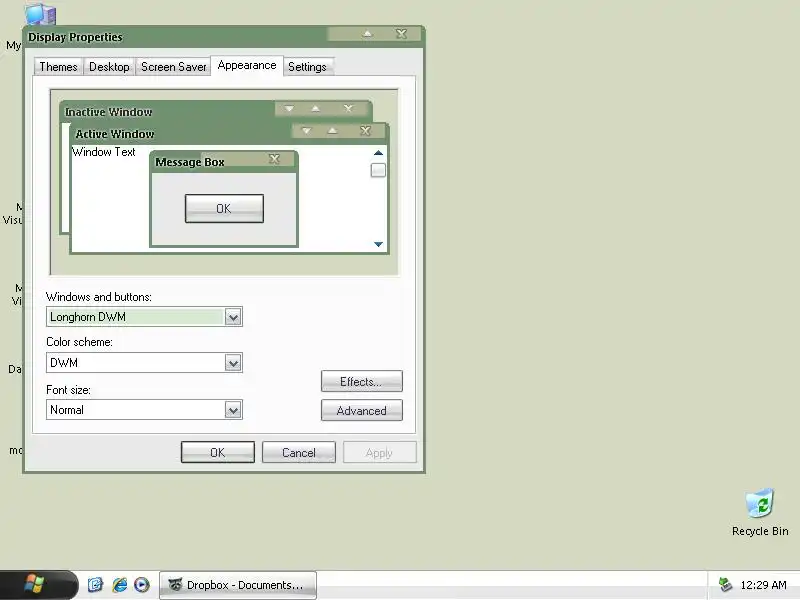Click Active Window preview minimize arrow

pos(306,131)
